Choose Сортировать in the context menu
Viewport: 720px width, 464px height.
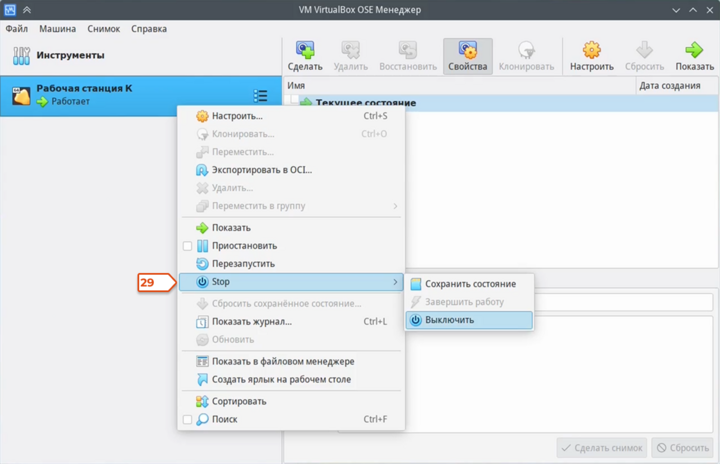(x=292, y=402)
